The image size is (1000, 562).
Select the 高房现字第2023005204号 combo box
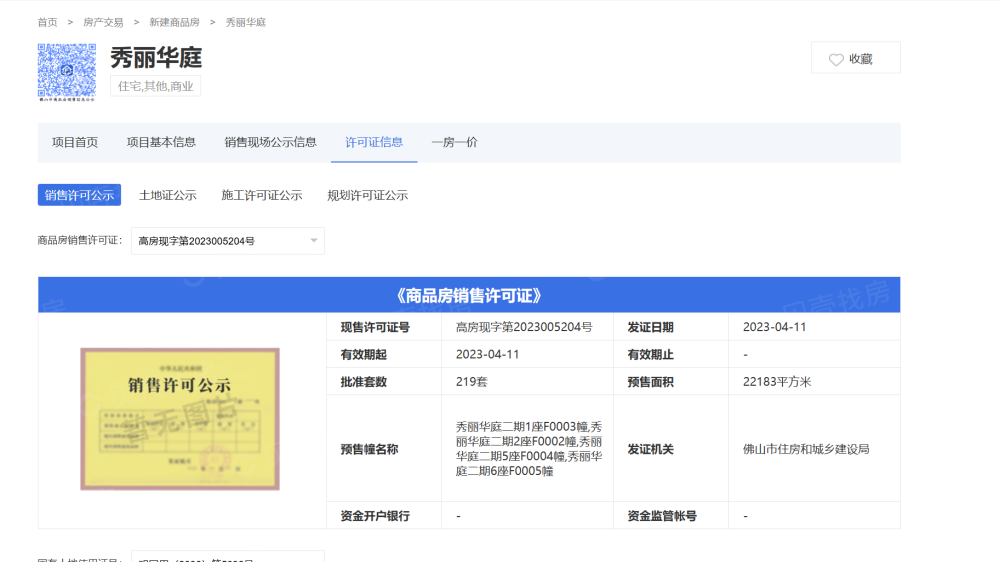[x=228, y=240]
